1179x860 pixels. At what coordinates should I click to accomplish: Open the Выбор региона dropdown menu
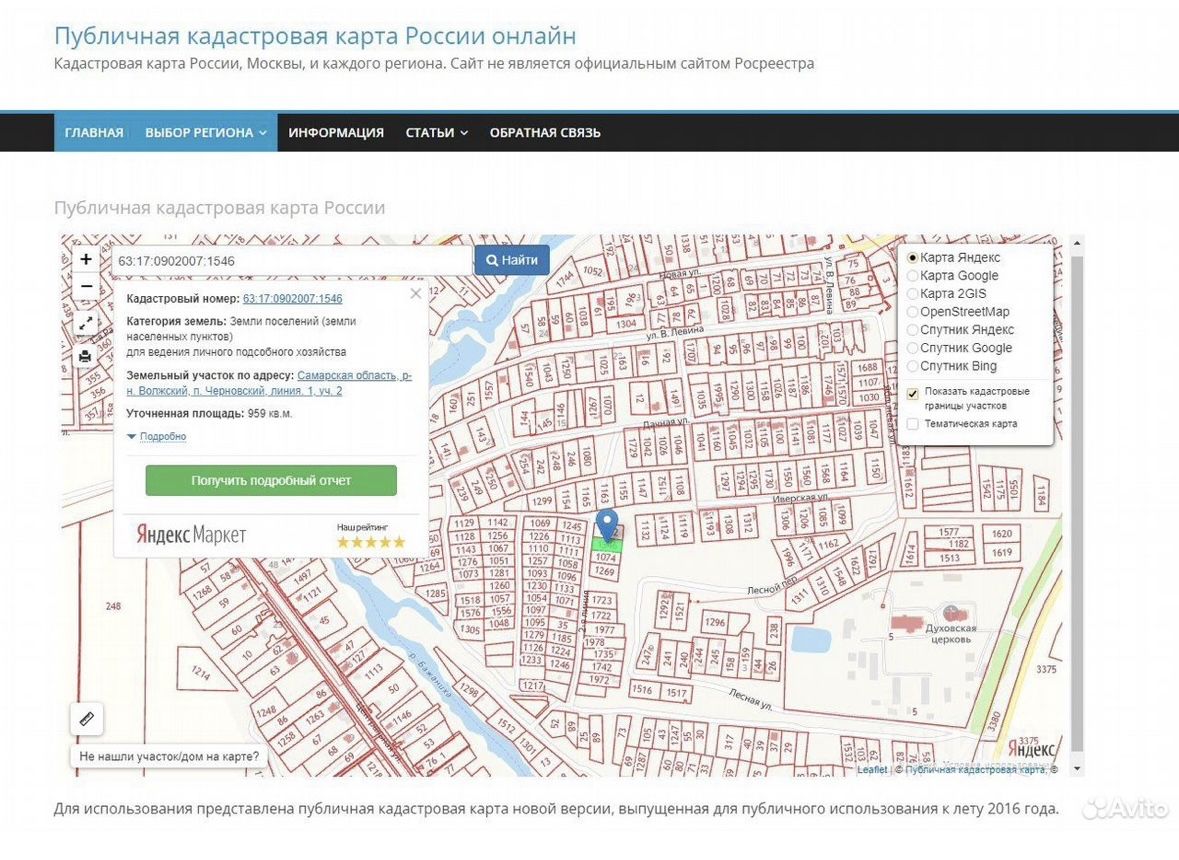(x=205, y=132)
